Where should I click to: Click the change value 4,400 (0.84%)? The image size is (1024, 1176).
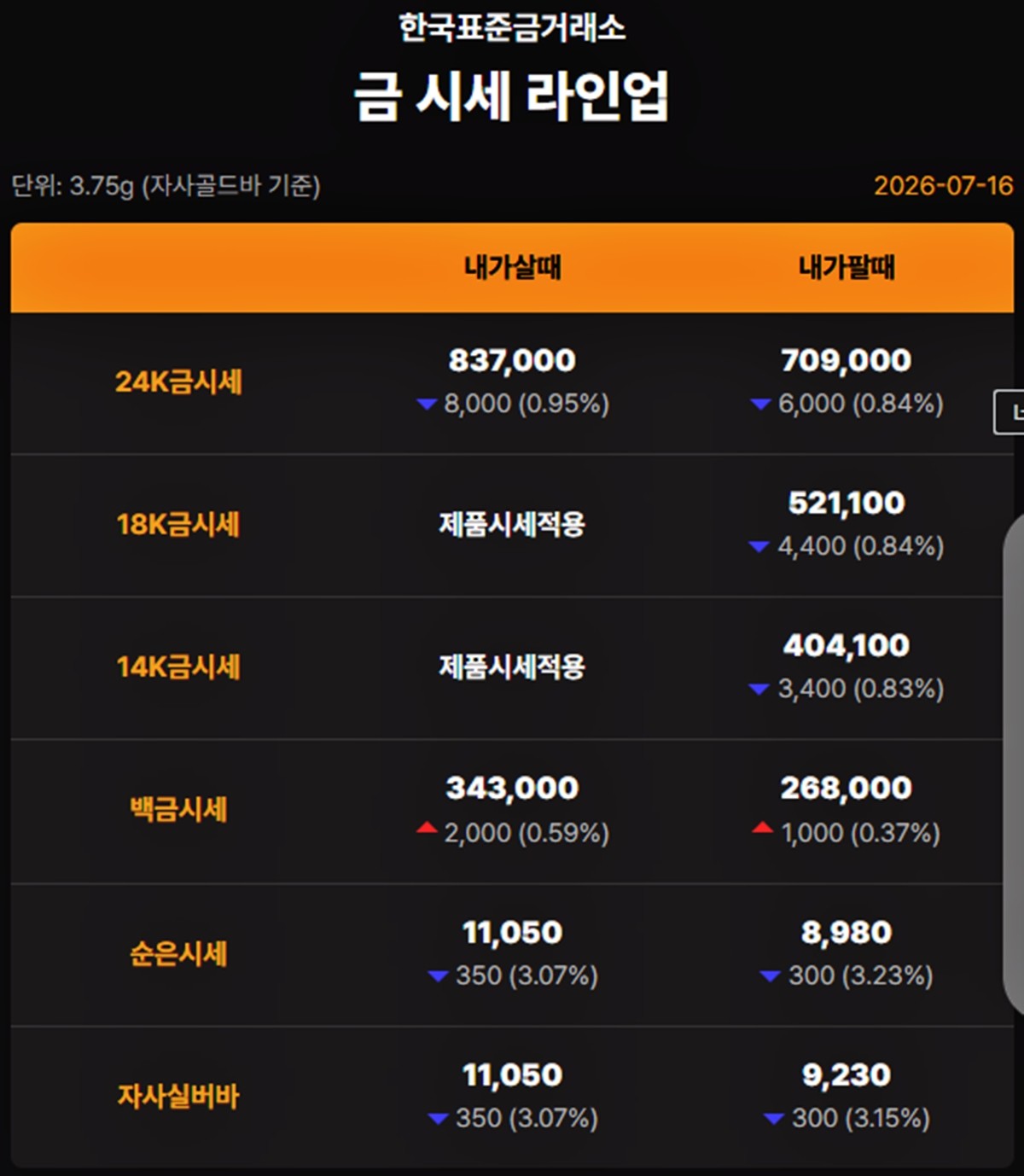(x=861, y=546)
